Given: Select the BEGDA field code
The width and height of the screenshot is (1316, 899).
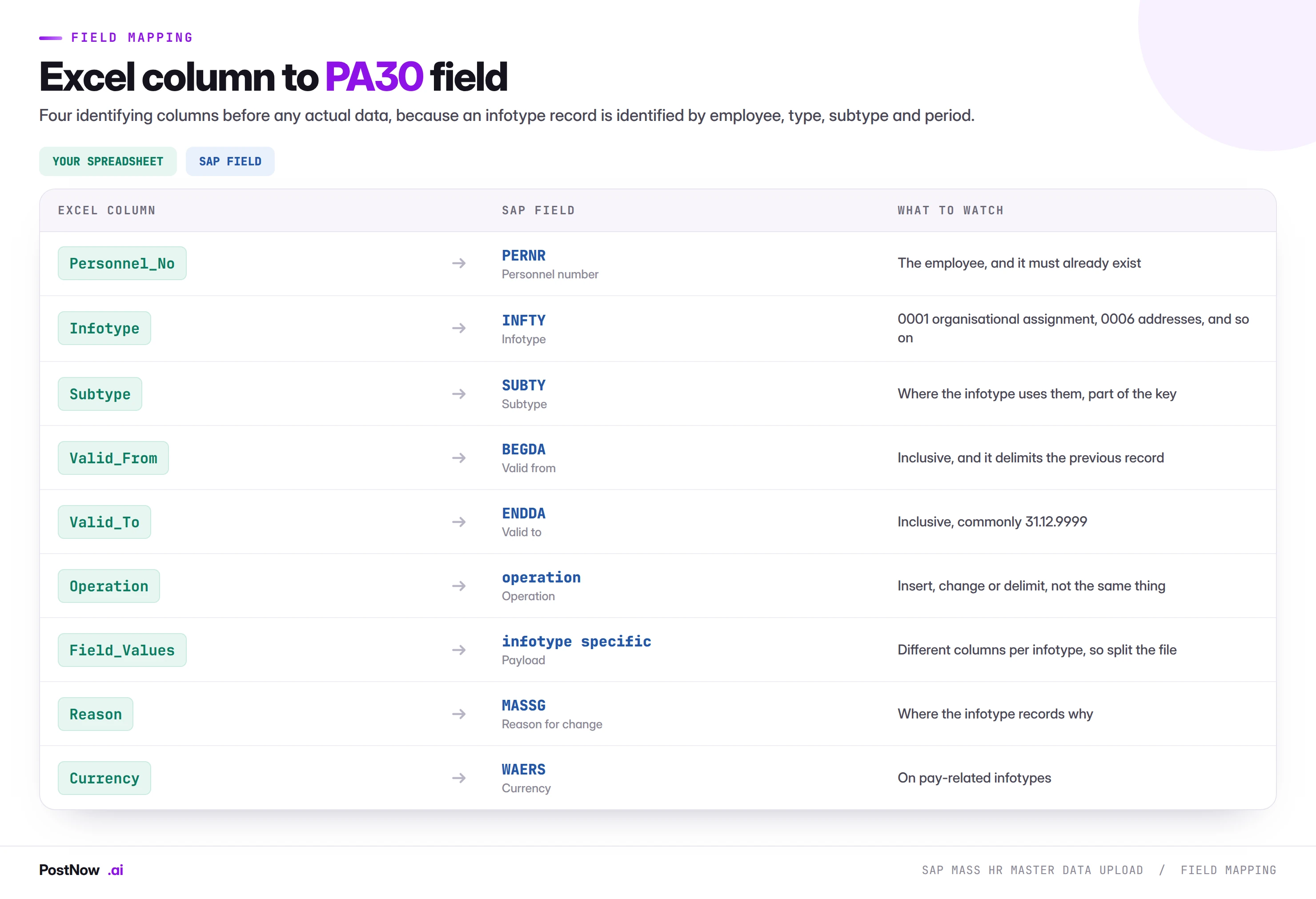Looking at the screenshot, I should click(524, 449).
